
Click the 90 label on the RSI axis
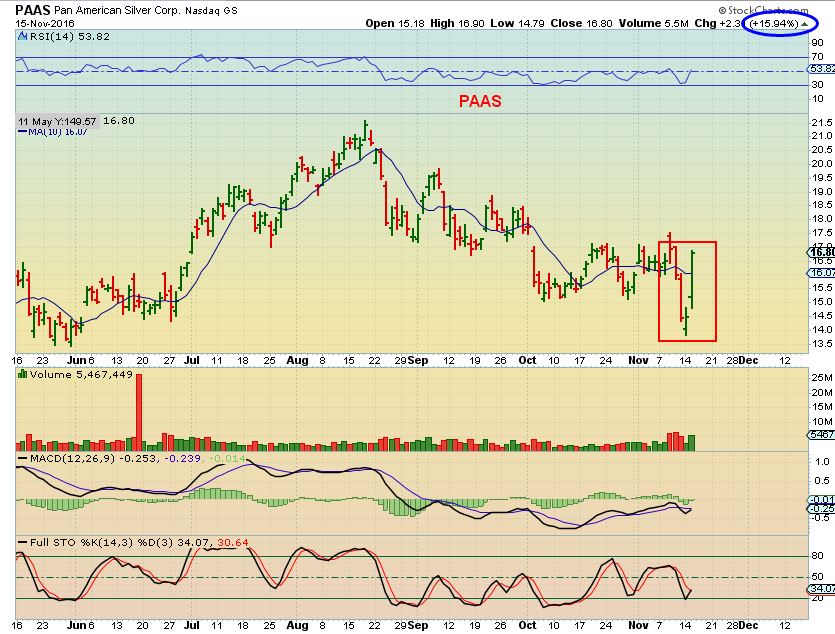pos(817,43)
